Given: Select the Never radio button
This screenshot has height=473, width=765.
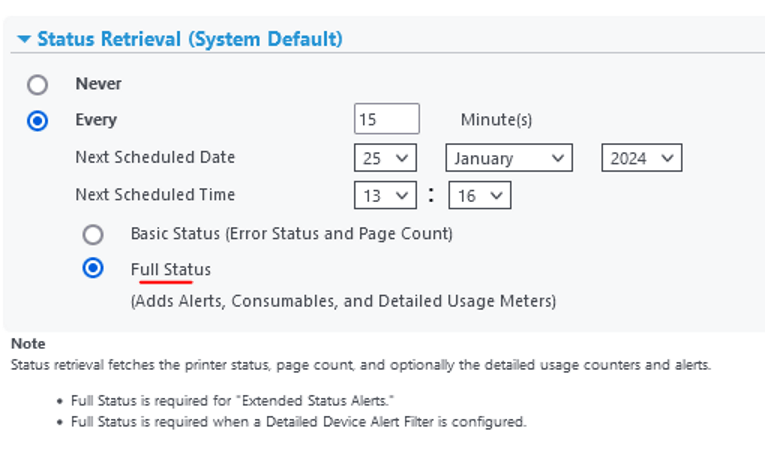Looking at the screenshot, I should [38, 85].
